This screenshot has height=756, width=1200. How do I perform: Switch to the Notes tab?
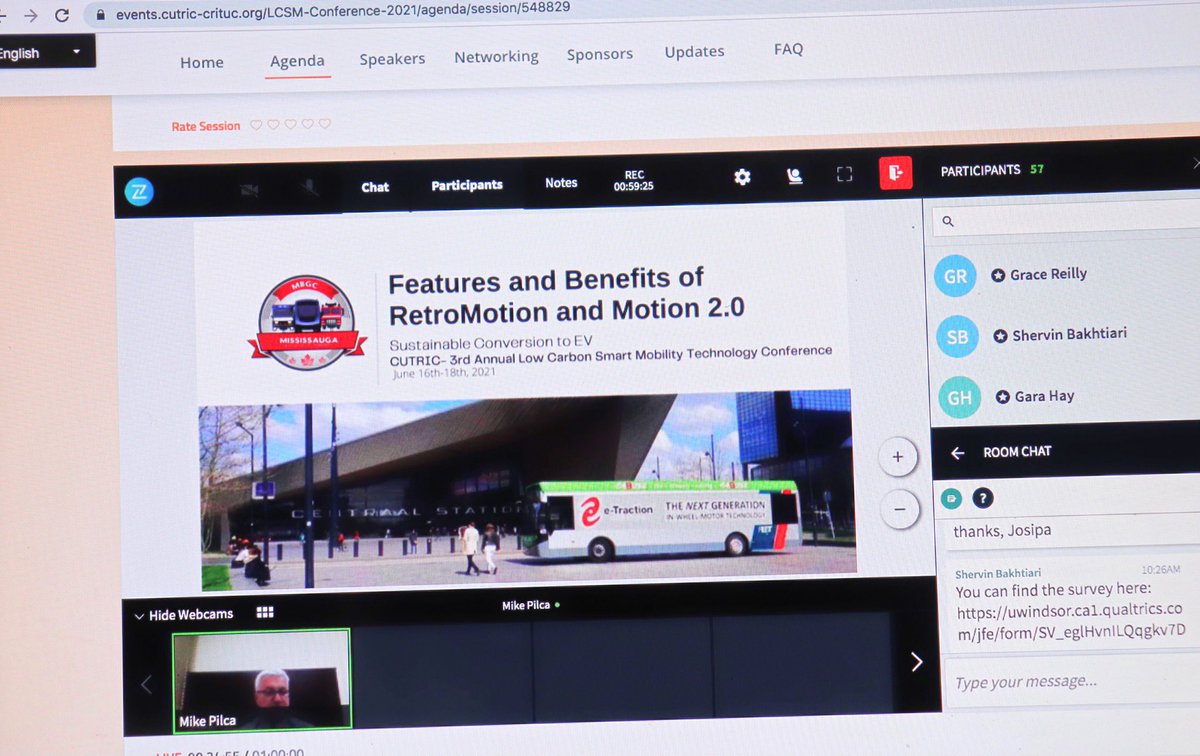point(561,183)
